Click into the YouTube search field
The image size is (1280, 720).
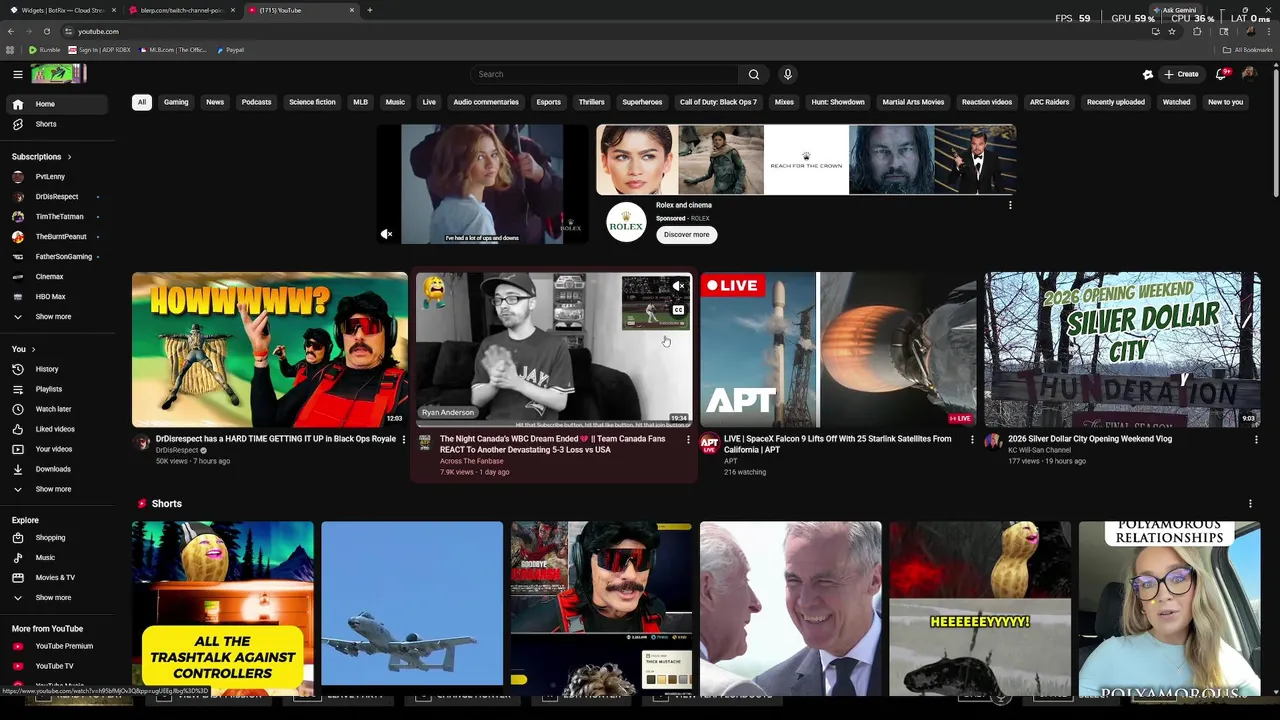pos(604,74)
